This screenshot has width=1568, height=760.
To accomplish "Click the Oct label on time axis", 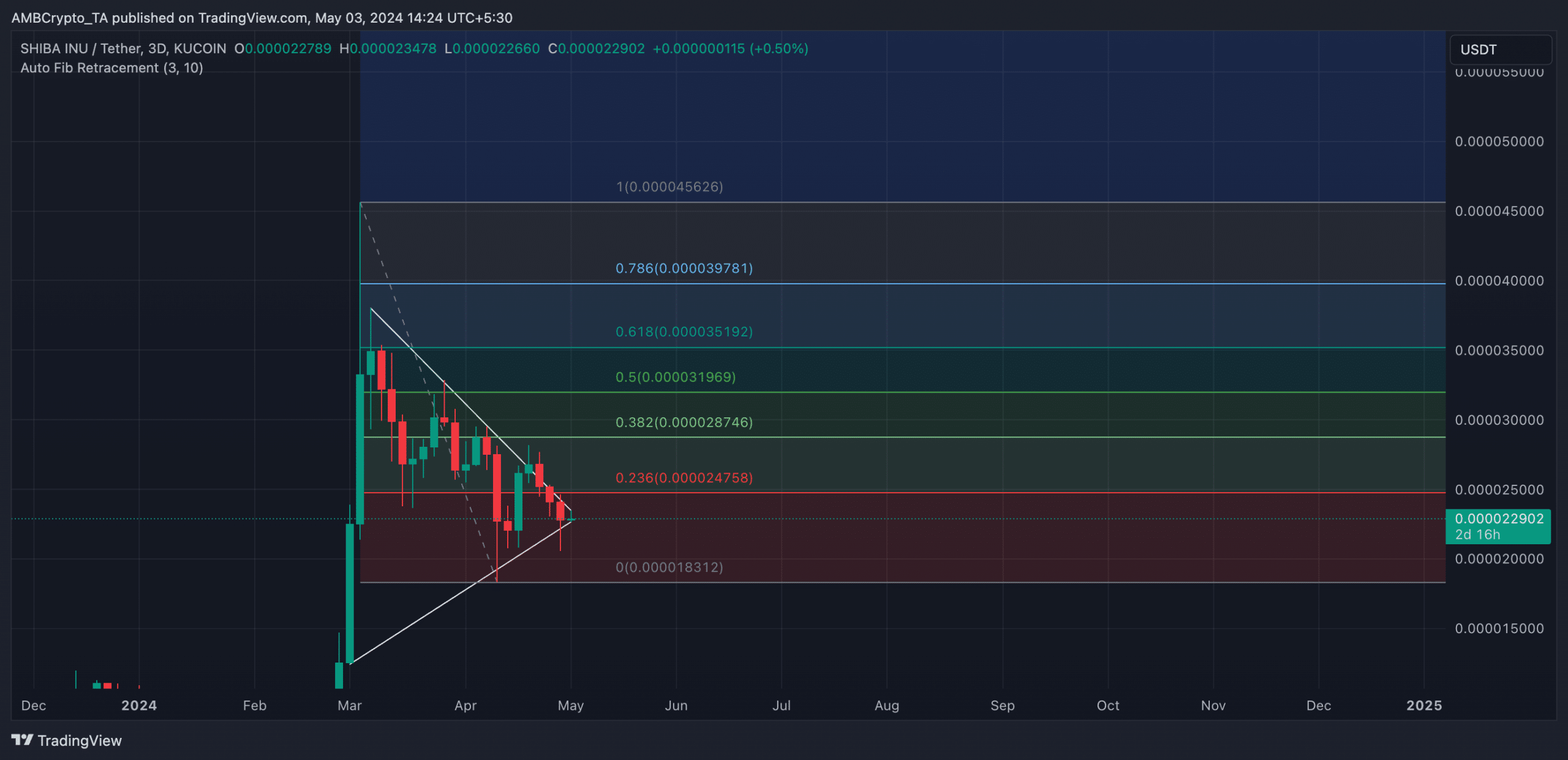I will 1108,705.
